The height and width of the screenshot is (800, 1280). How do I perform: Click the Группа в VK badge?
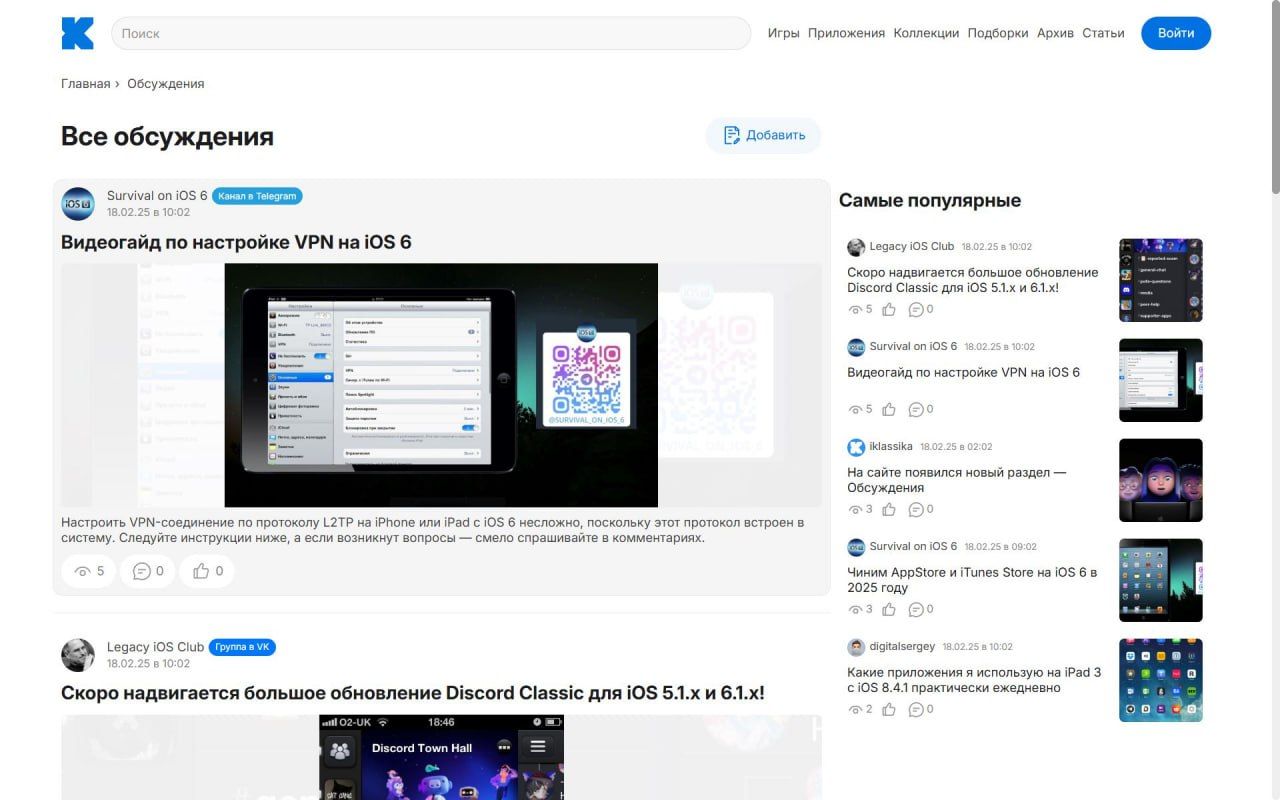coord(242,647)
